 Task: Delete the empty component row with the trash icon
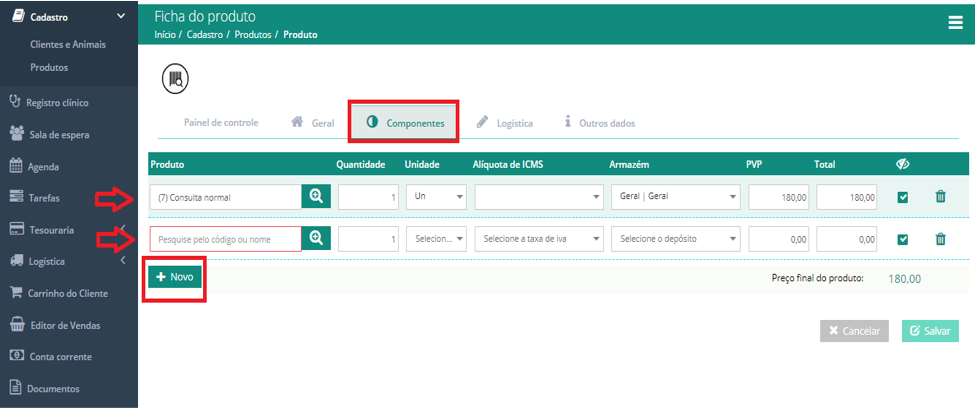tap(940, 238)
